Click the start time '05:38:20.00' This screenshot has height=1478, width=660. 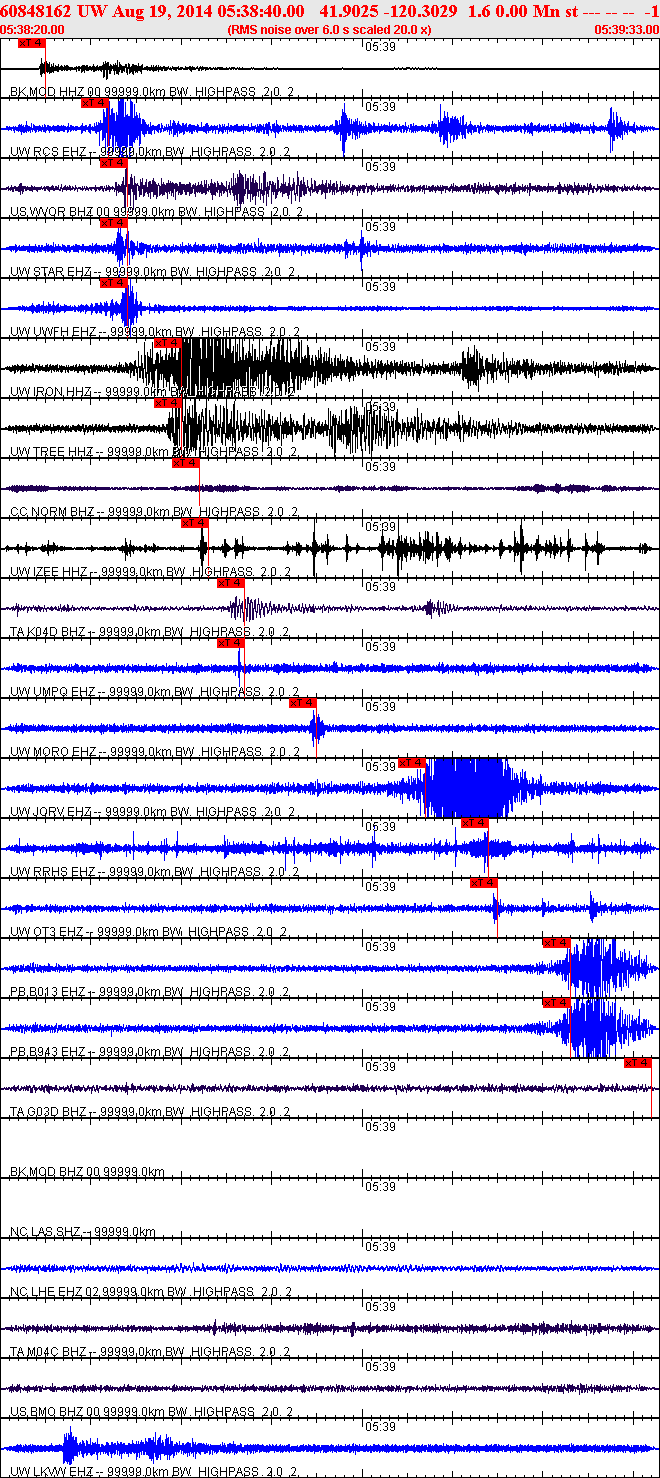pyautogui.click(x=33, y=30)
